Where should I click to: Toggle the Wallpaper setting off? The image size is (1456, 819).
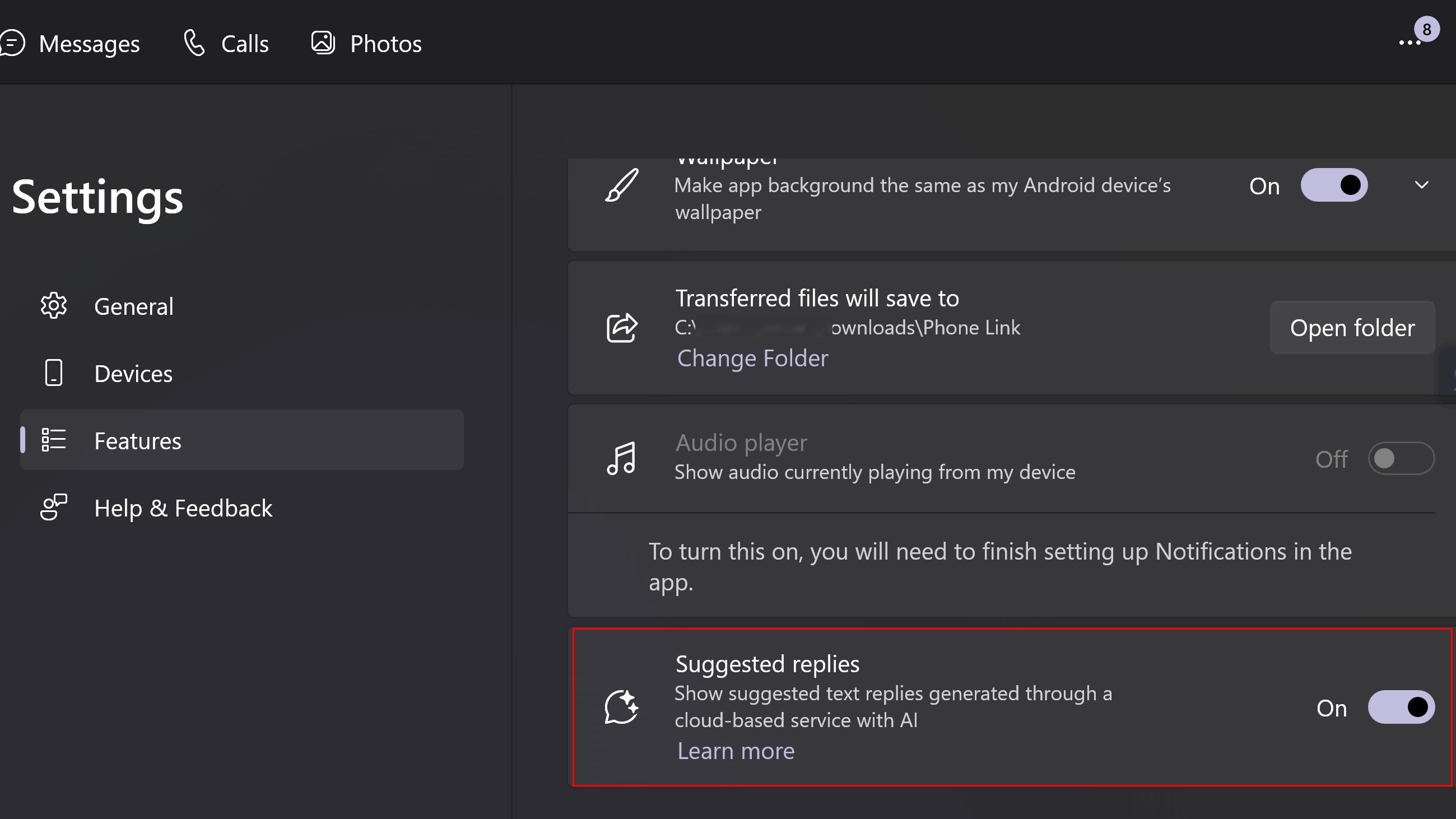coord(1335,185)
